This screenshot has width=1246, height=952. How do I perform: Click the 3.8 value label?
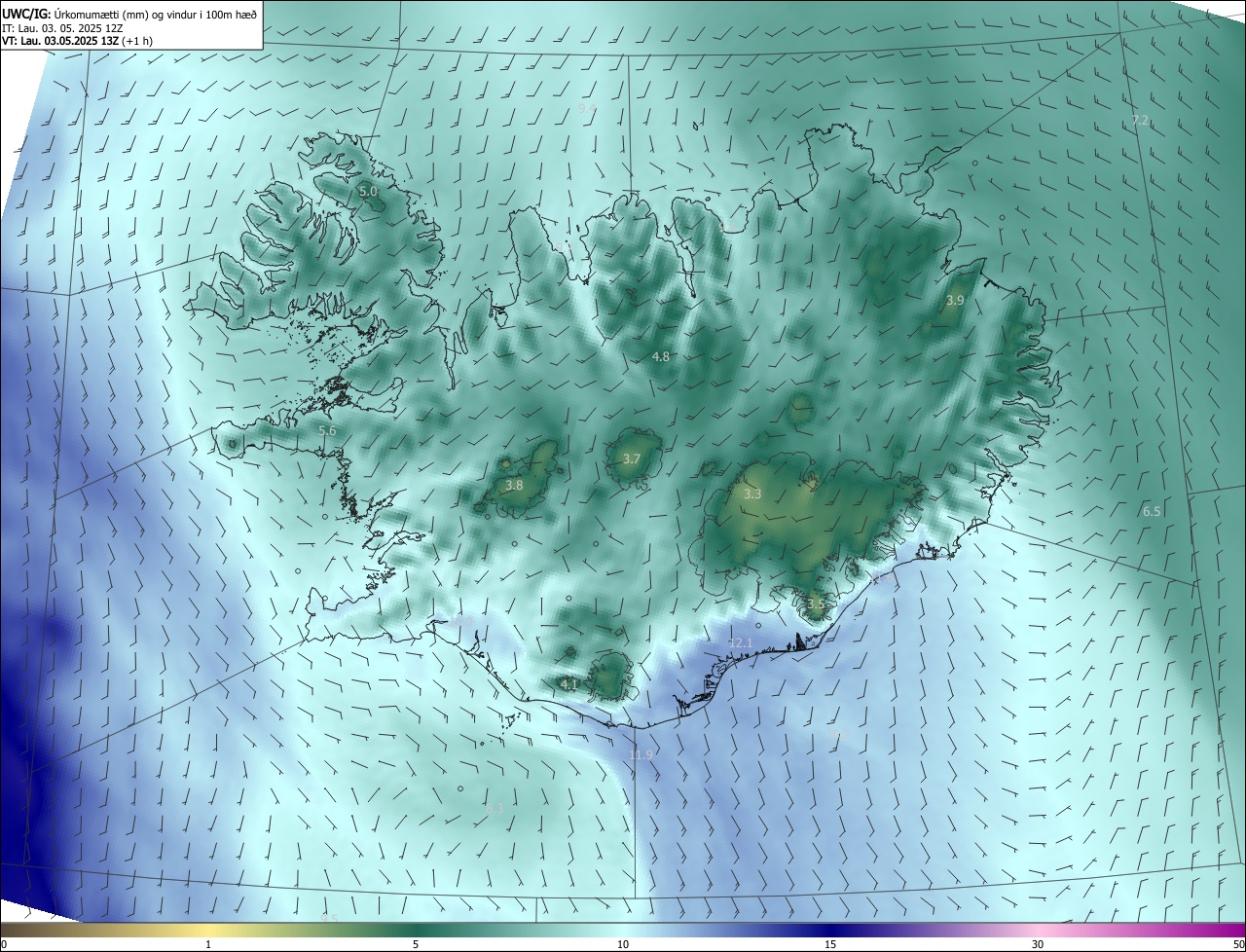point(515,486)
